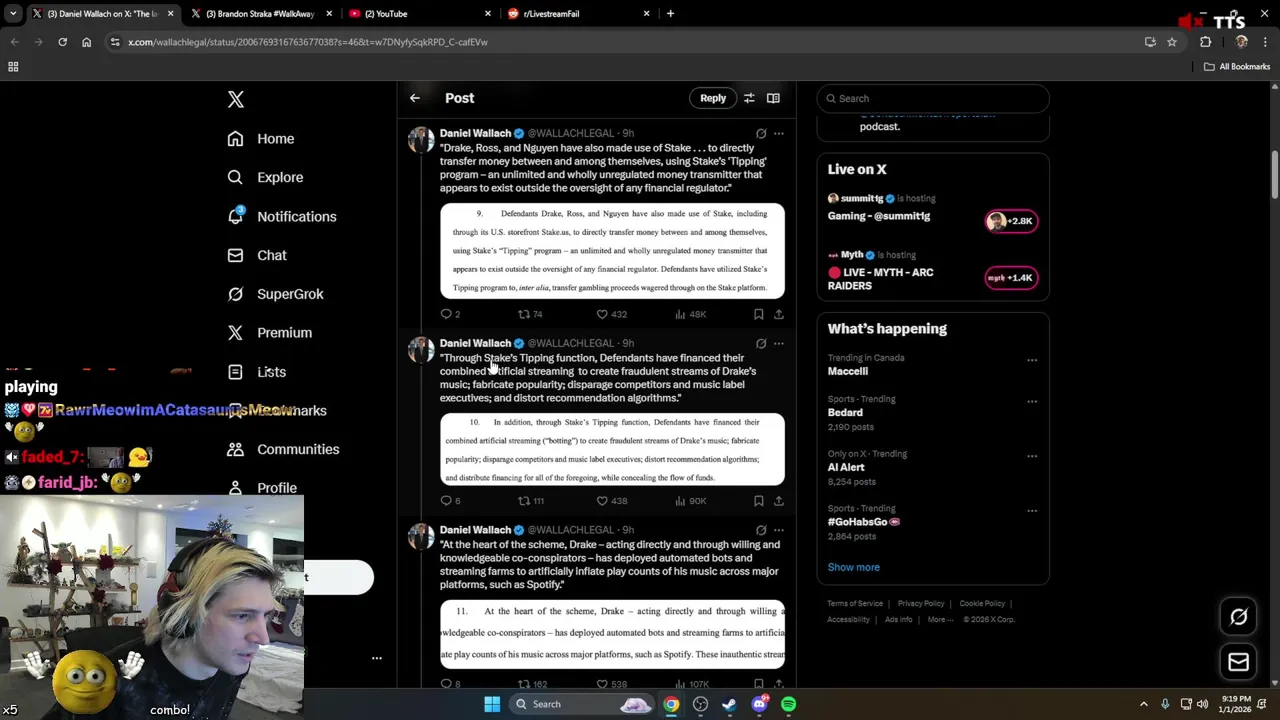Repost the post with 111 reposts

[x=531, y=501]
